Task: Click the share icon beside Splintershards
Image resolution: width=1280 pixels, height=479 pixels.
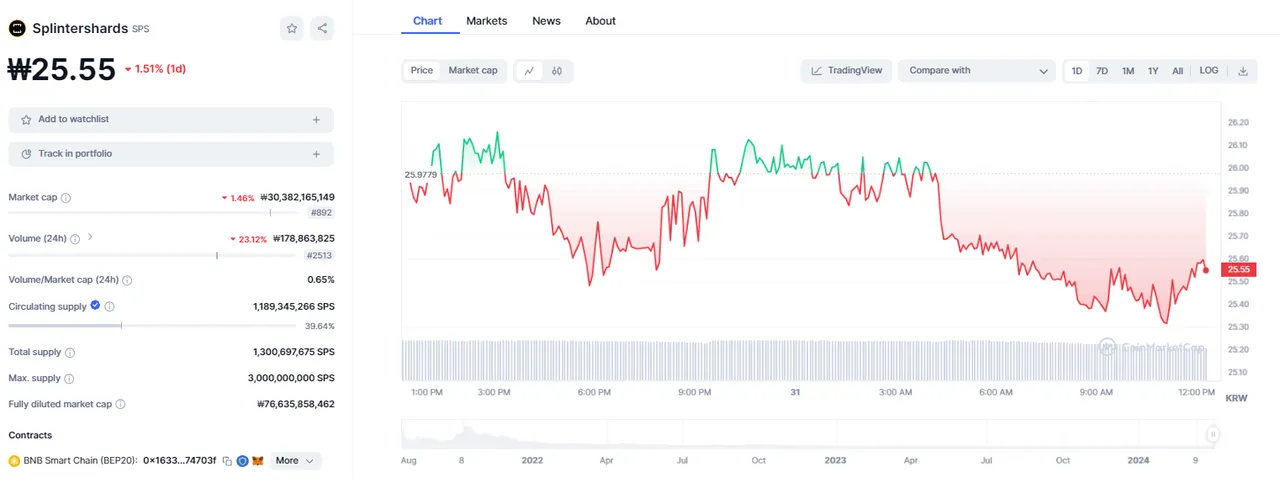Action: 322,28
